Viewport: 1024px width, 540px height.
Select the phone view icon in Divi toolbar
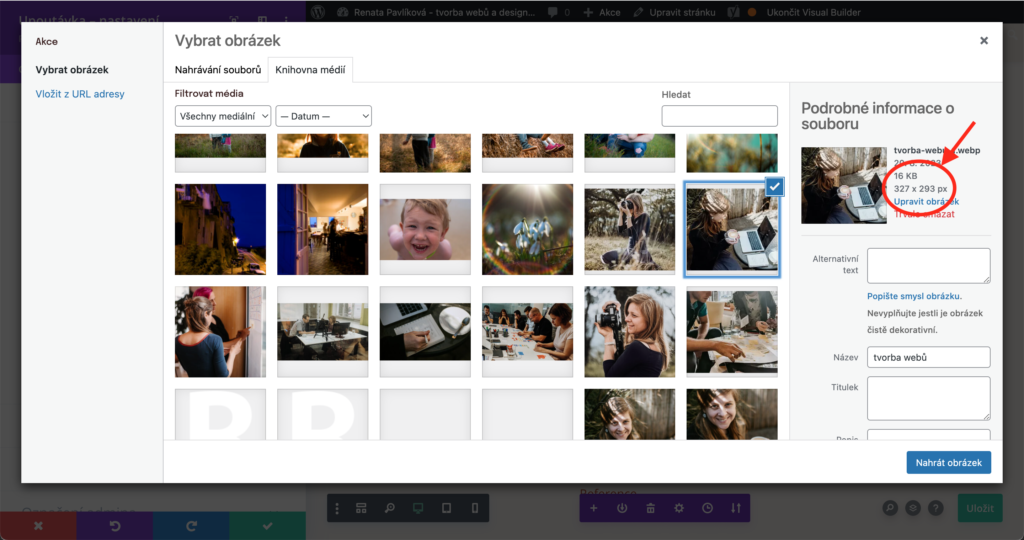(x=475, y=508)
